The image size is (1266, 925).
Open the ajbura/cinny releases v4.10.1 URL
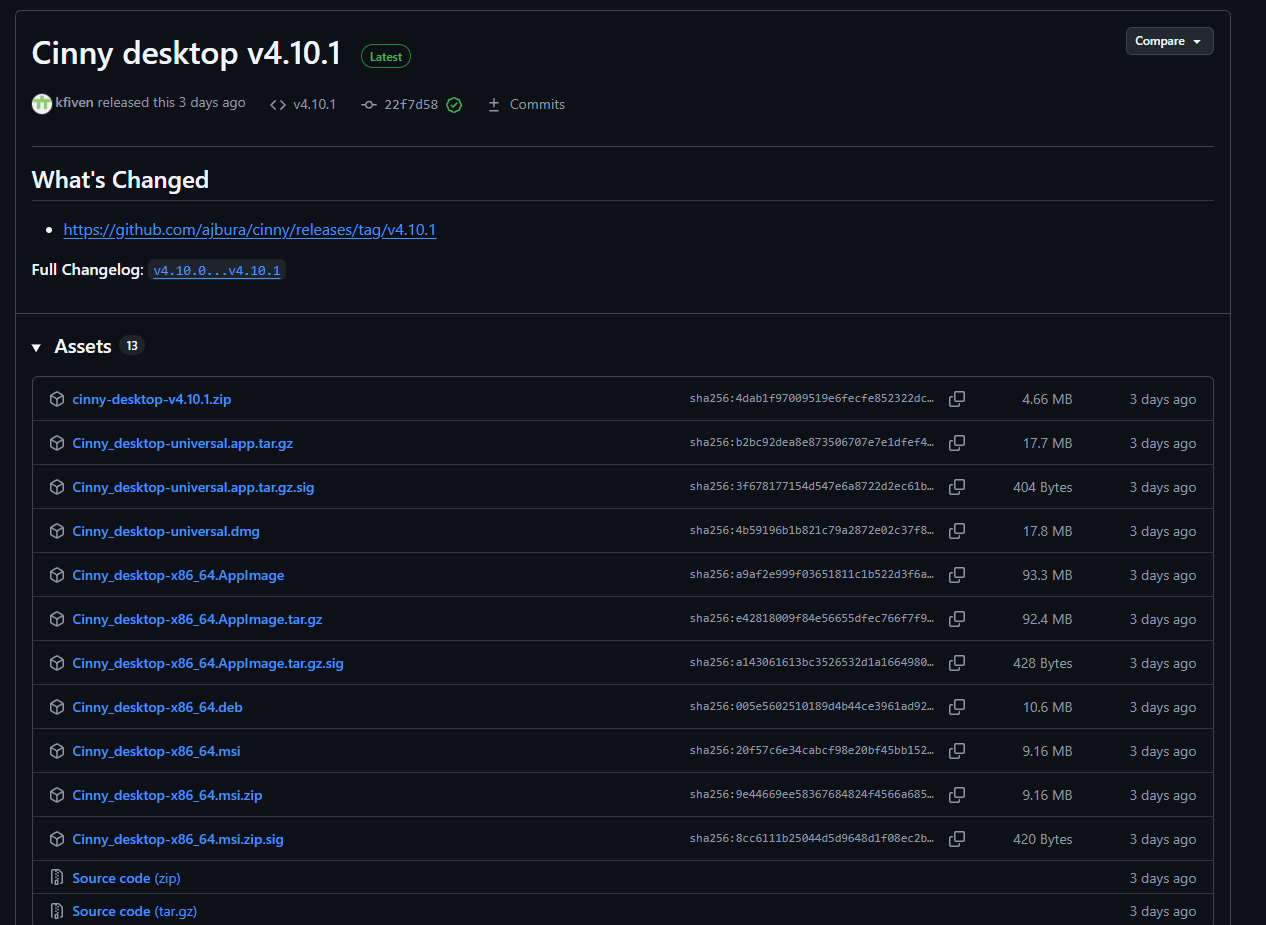pyautogui.click(x=250, y=230)
